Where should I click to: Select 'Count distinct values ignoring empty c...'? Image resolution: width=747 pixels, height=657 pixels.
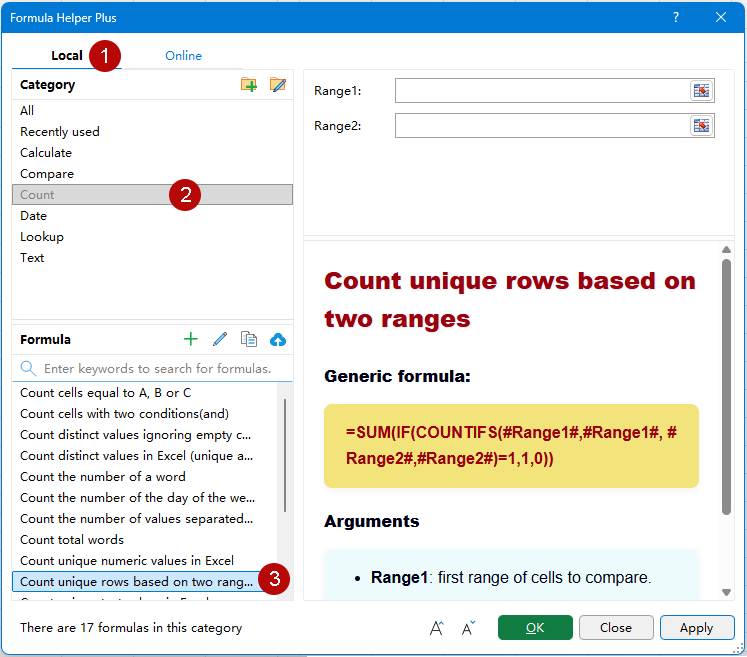(145, 435)
